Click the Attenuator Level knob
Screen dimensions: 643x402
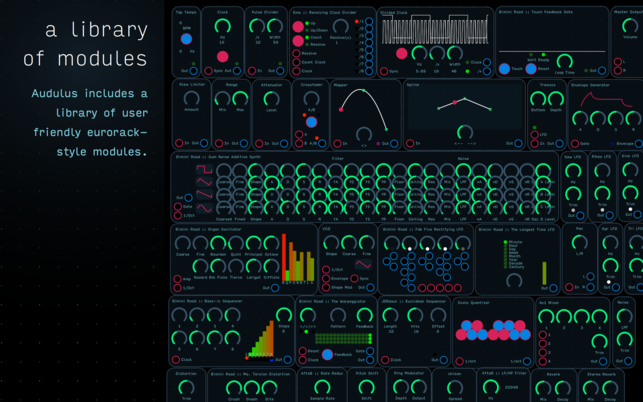(273, 98)
